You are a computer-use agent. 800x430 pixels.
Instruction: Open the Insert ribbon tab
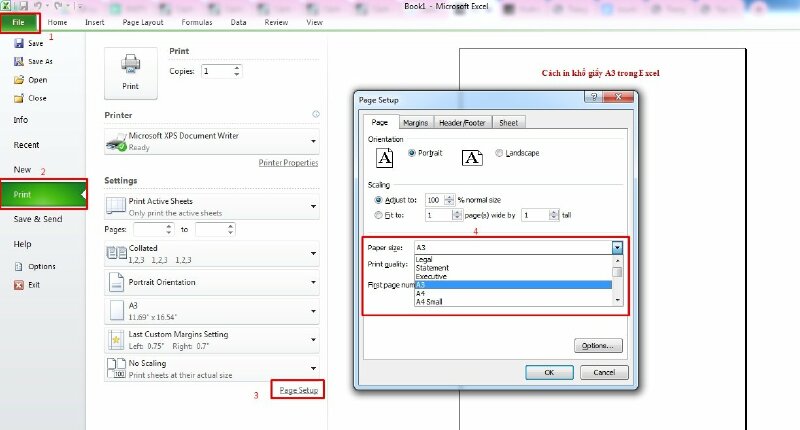click(x=94, y=22)
